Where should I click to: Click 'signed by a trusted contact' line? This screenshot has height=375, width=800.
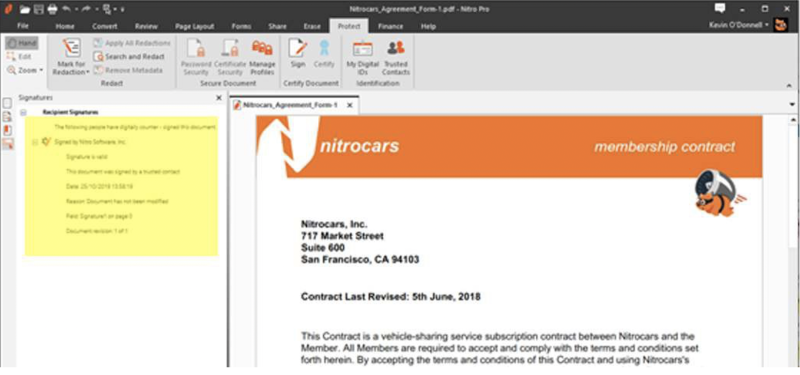[x=123, y=171]
